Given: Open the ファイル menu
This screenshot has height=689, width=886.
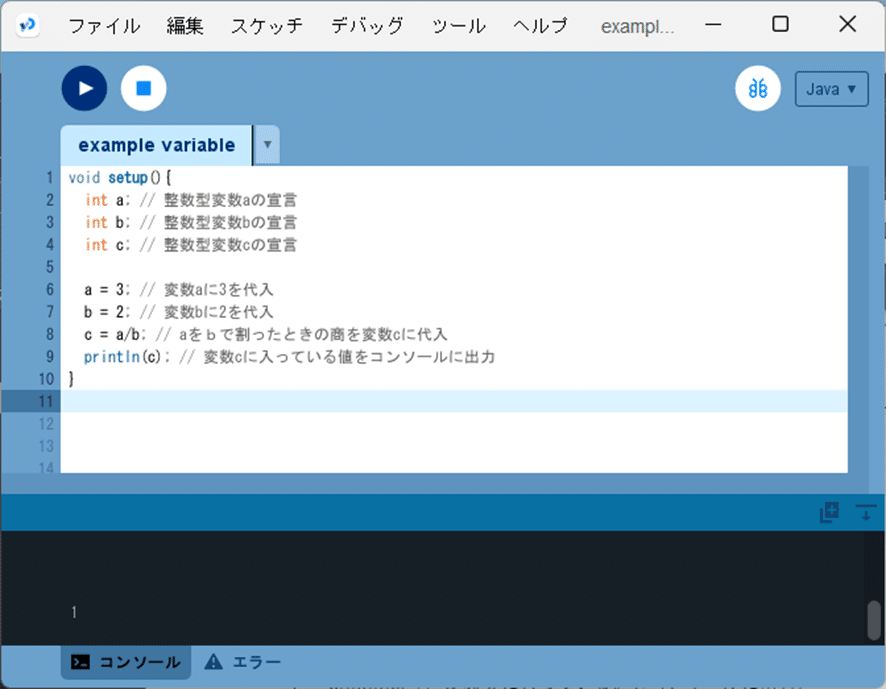Looking at the screenshot, I should pos(105,25).
